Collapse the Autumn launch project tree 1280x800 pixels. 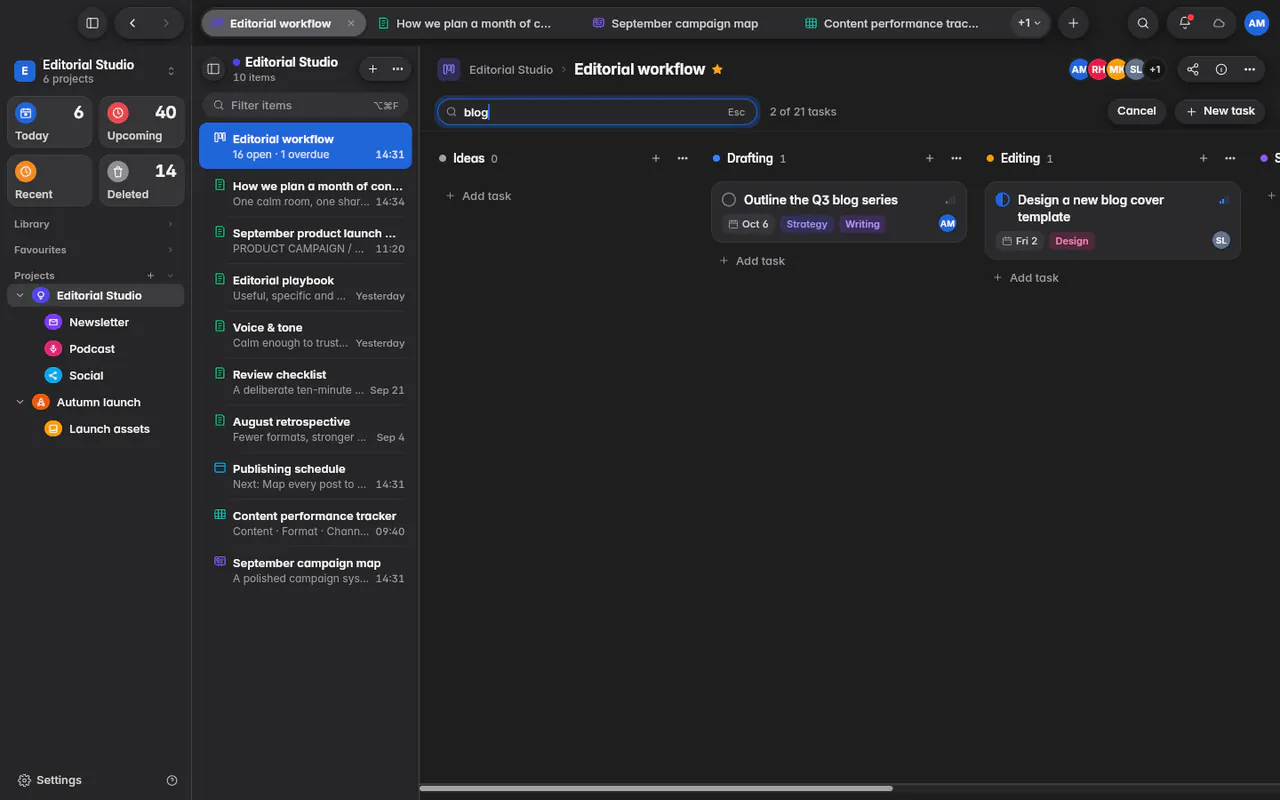pos(20,402)
